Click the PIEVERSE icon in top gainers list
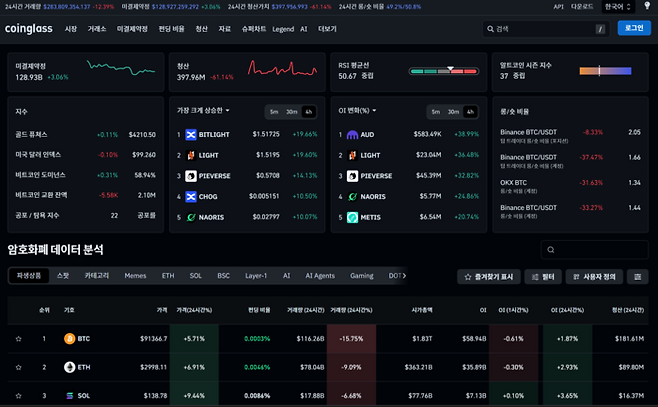 [191, 174]
